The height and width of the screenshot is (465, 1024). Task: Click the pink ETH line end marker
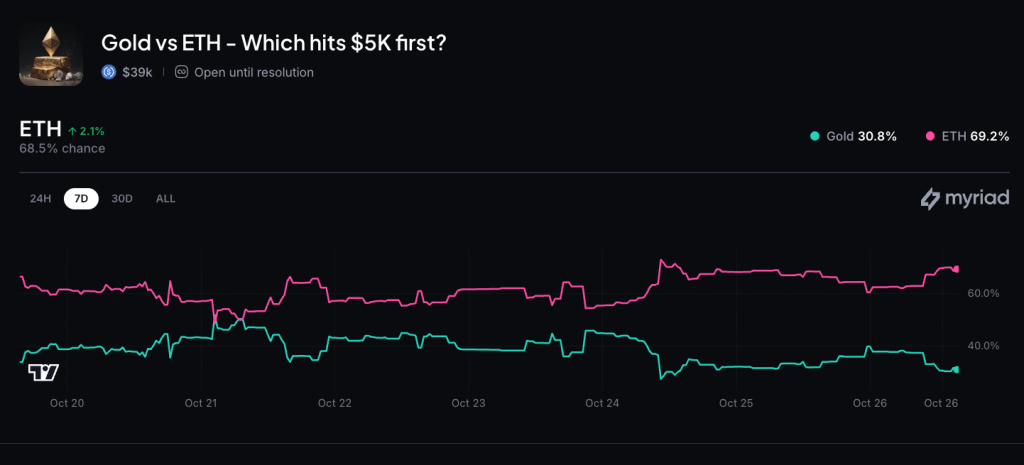click(x=956, y=269)
